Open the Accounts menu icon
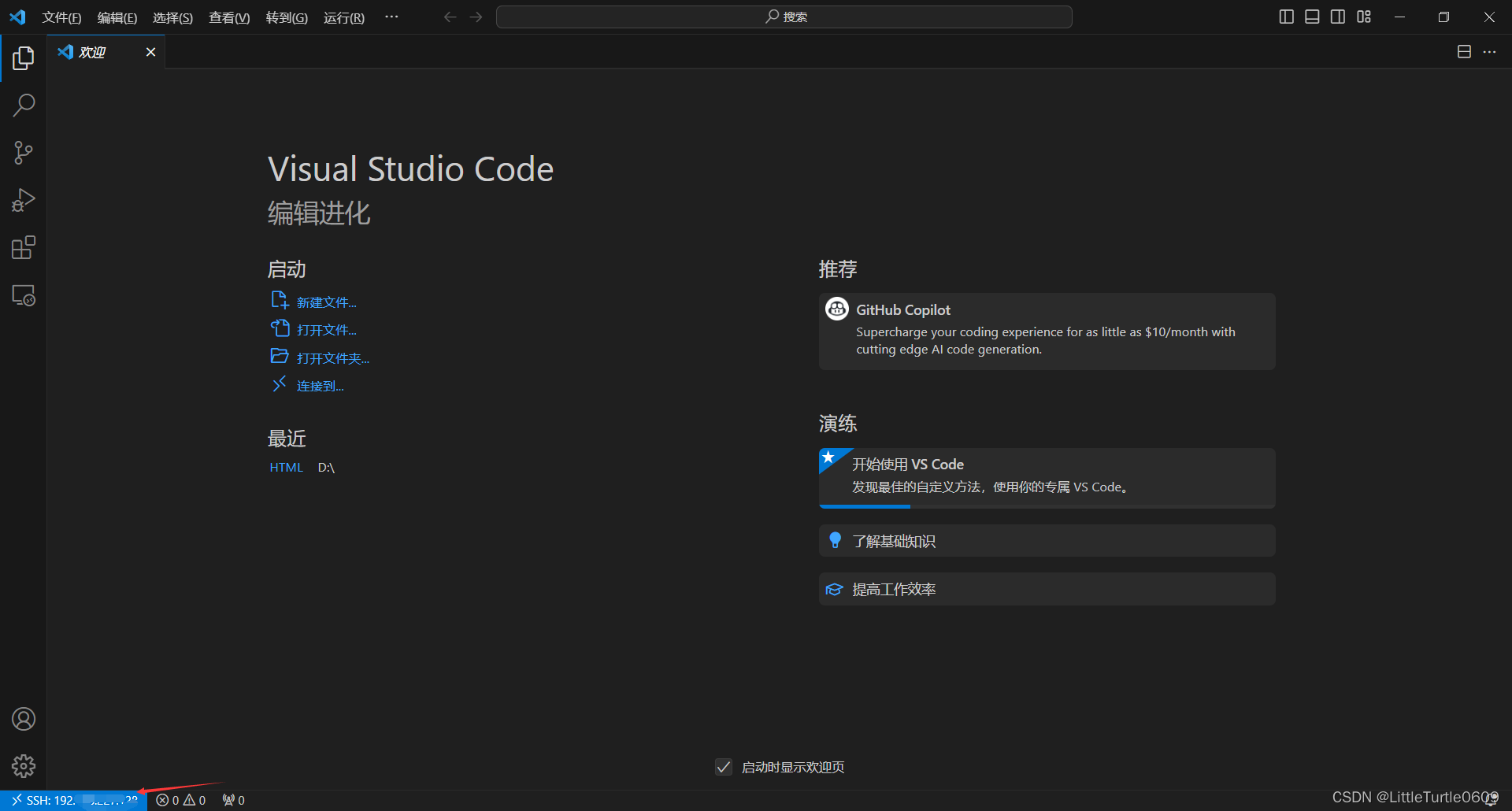Viewport: 1512px width, 811px height. (x=24, y=719)
